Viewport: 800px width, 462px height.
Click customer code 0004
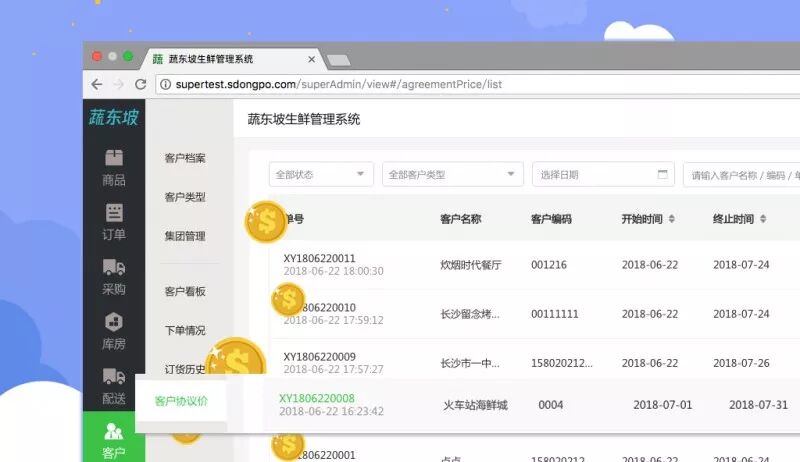pos(551,405)
